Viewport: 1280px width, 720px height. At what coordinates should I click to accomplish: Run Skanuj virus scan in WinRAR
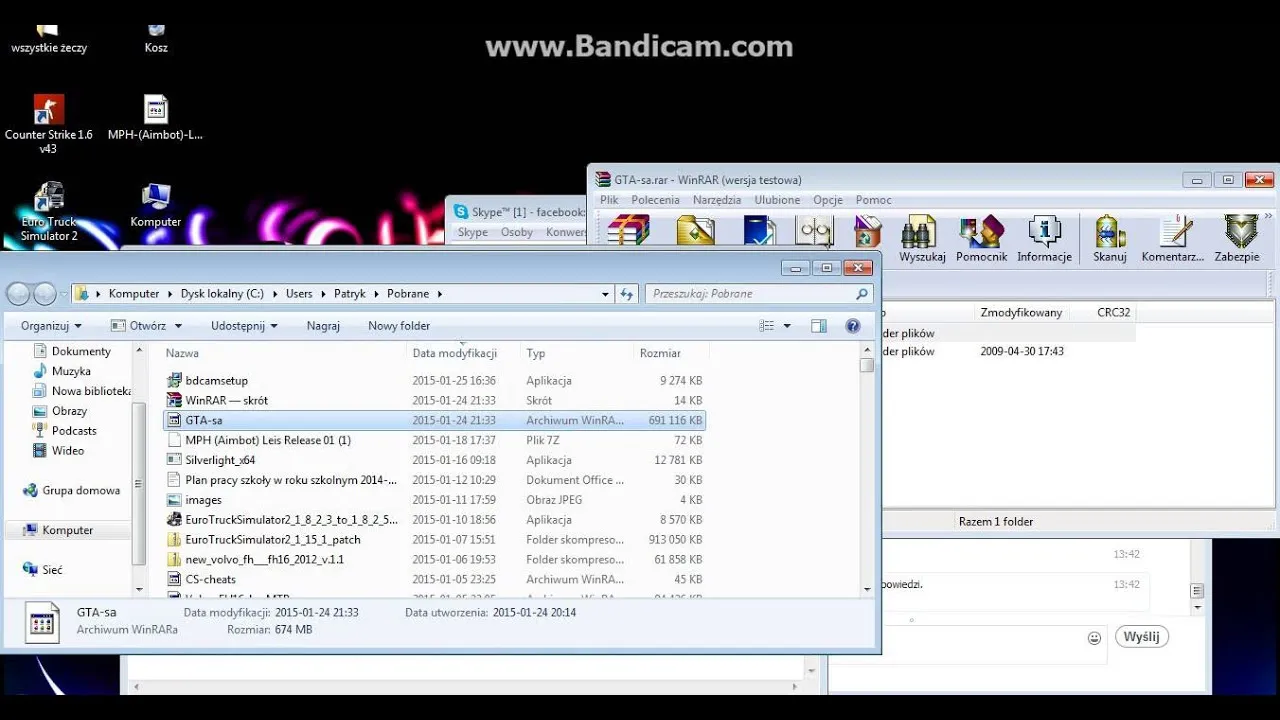[x=1110, y=231]
